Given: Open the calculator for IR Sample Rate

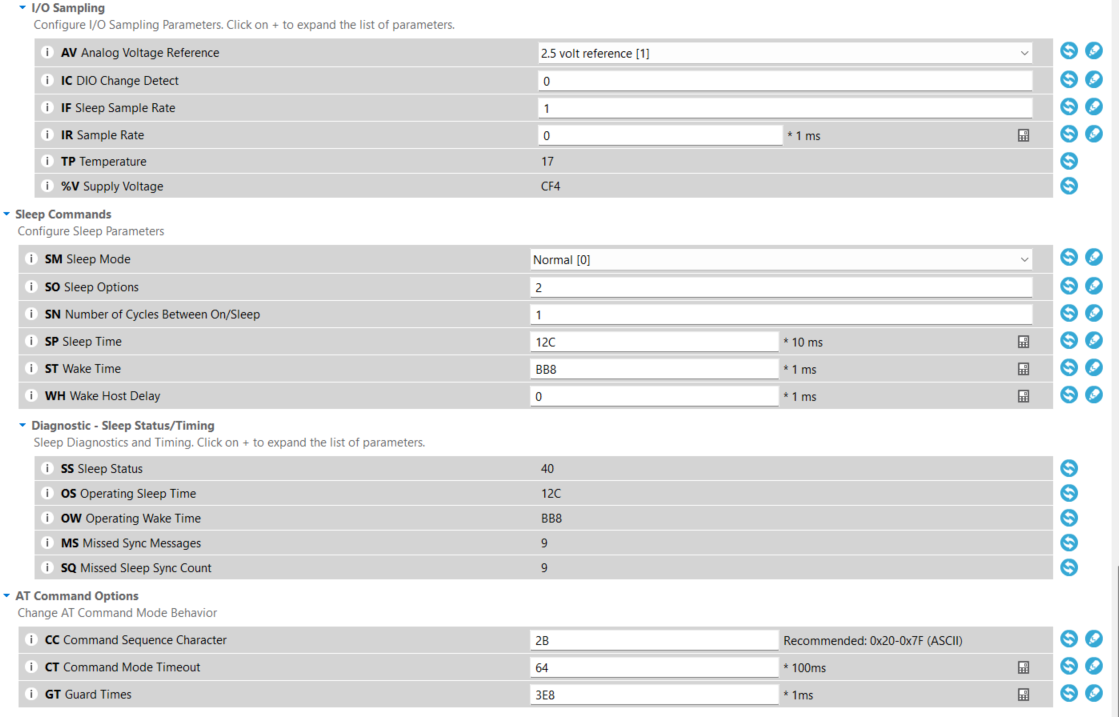Looking at the screenshot, I should tap(1023, 135).
